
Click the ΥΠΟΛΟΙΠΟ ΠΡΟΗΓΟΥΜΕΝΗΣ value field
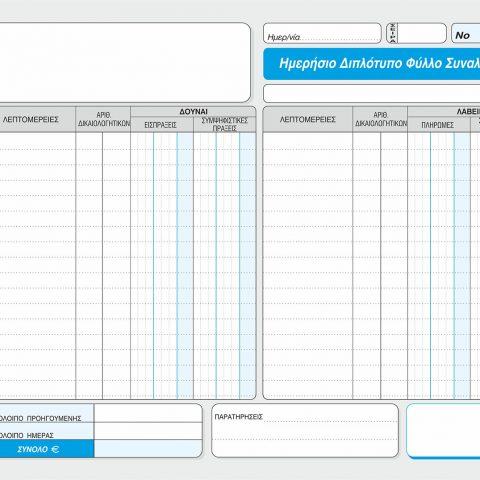click(148, 413)
